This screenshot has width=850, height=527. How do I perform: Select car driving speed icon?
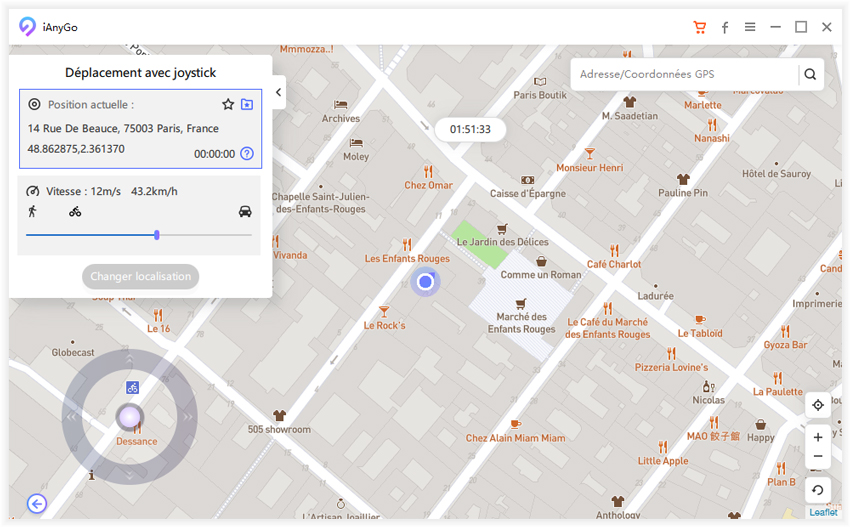coord(245,211)
